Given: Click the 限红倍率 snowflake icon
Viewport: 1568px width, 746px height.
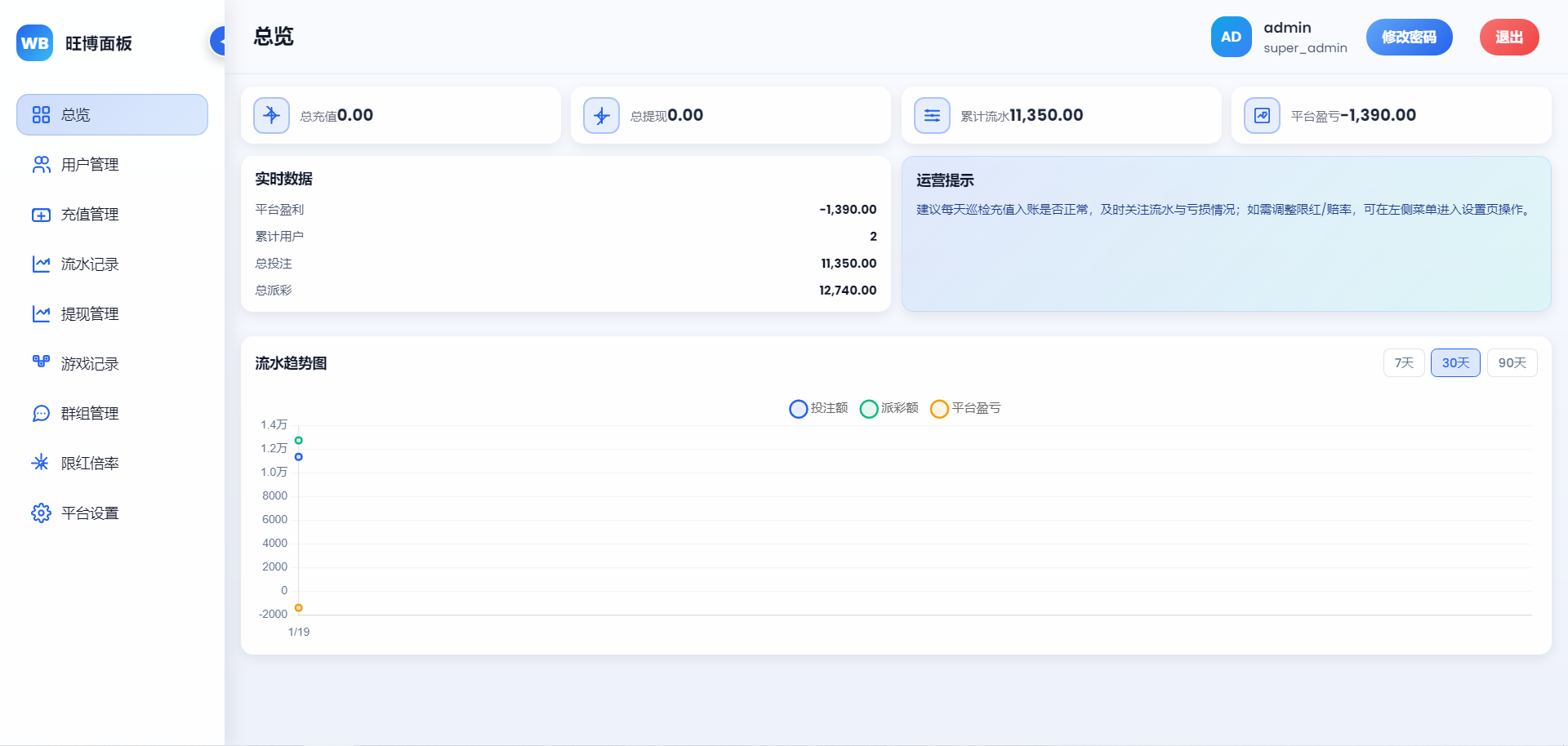Looking at the screenshot, I should pyautogui.click(x=40, y=463).
